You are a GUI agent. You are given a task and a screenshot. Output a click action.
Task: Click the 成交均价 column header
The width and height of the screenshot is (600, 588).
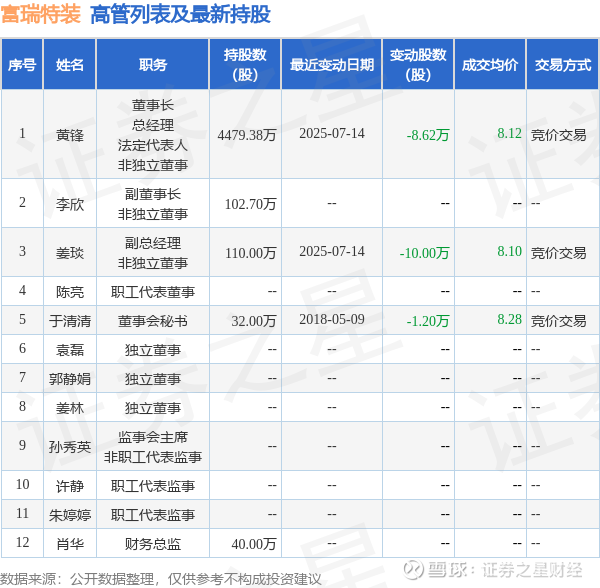coord(490,64)
